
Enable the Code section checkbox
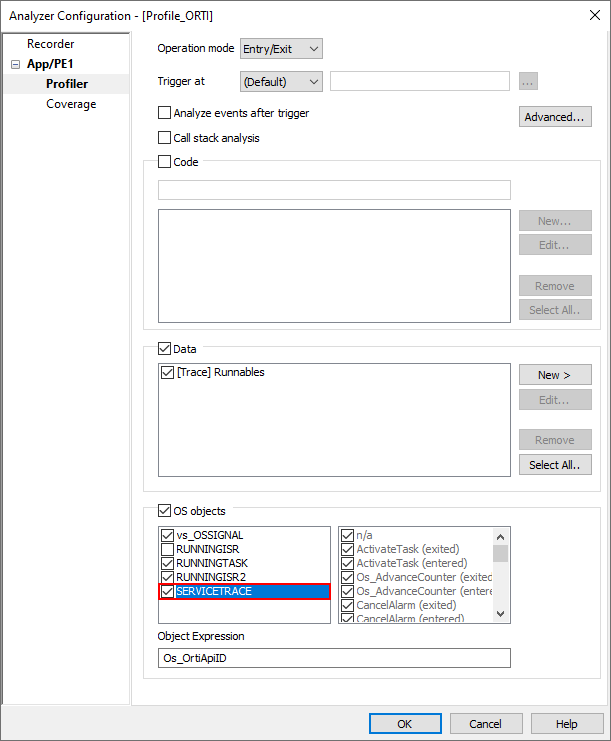(165, 162)
